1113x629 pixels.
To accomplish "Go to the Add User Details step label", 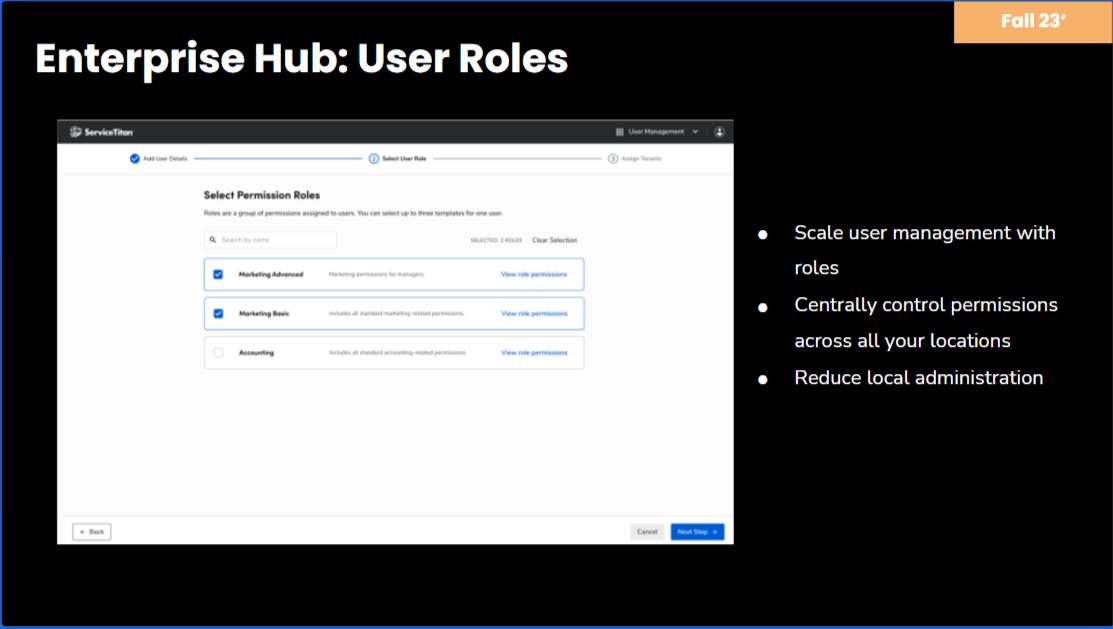I will tap(165, 159).
